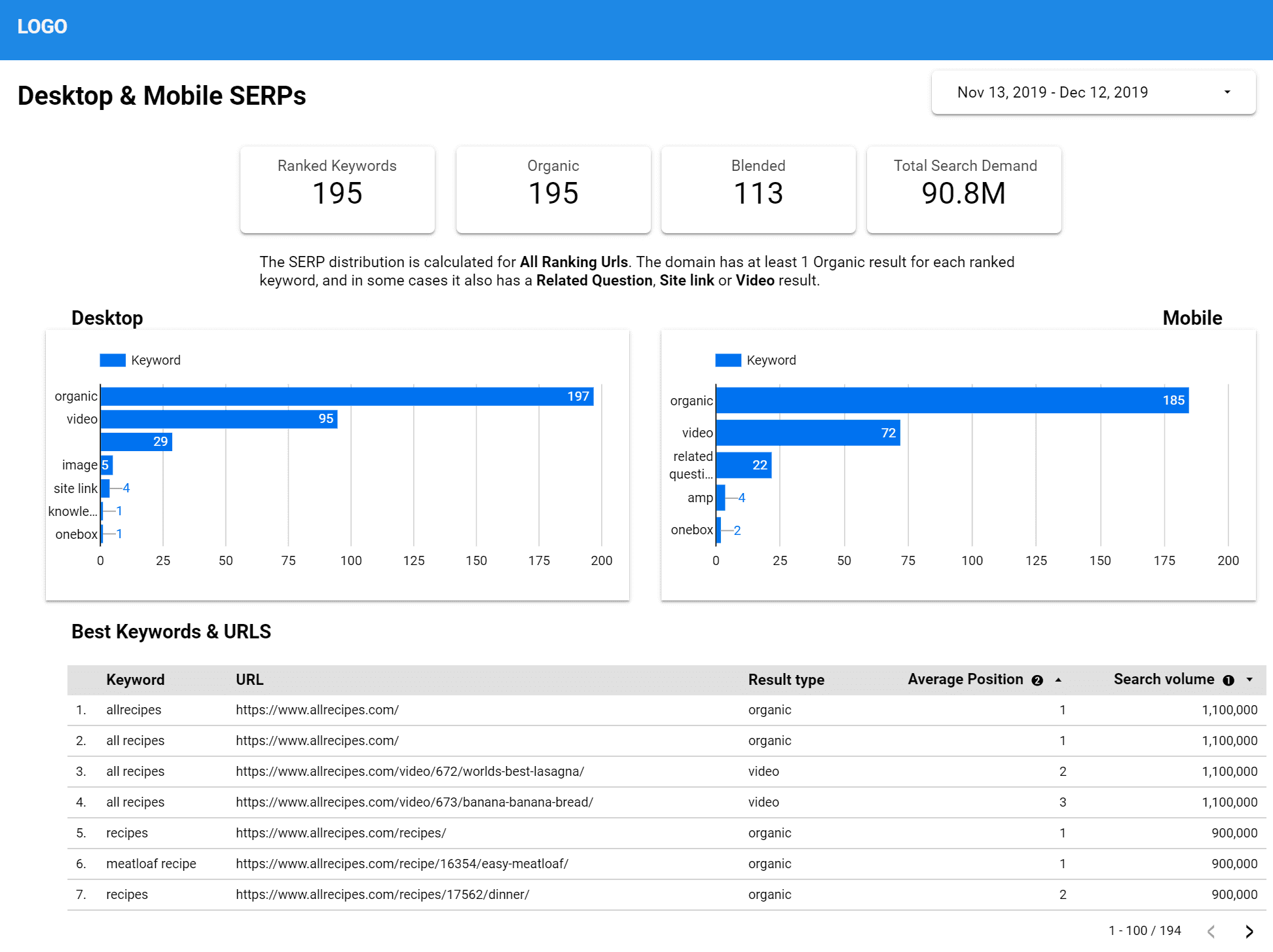Image resolution: width=1273 pixels, height=952 pixels.
Task: Click Desktop organic bar labeled 197
Action: pos(347,396)
